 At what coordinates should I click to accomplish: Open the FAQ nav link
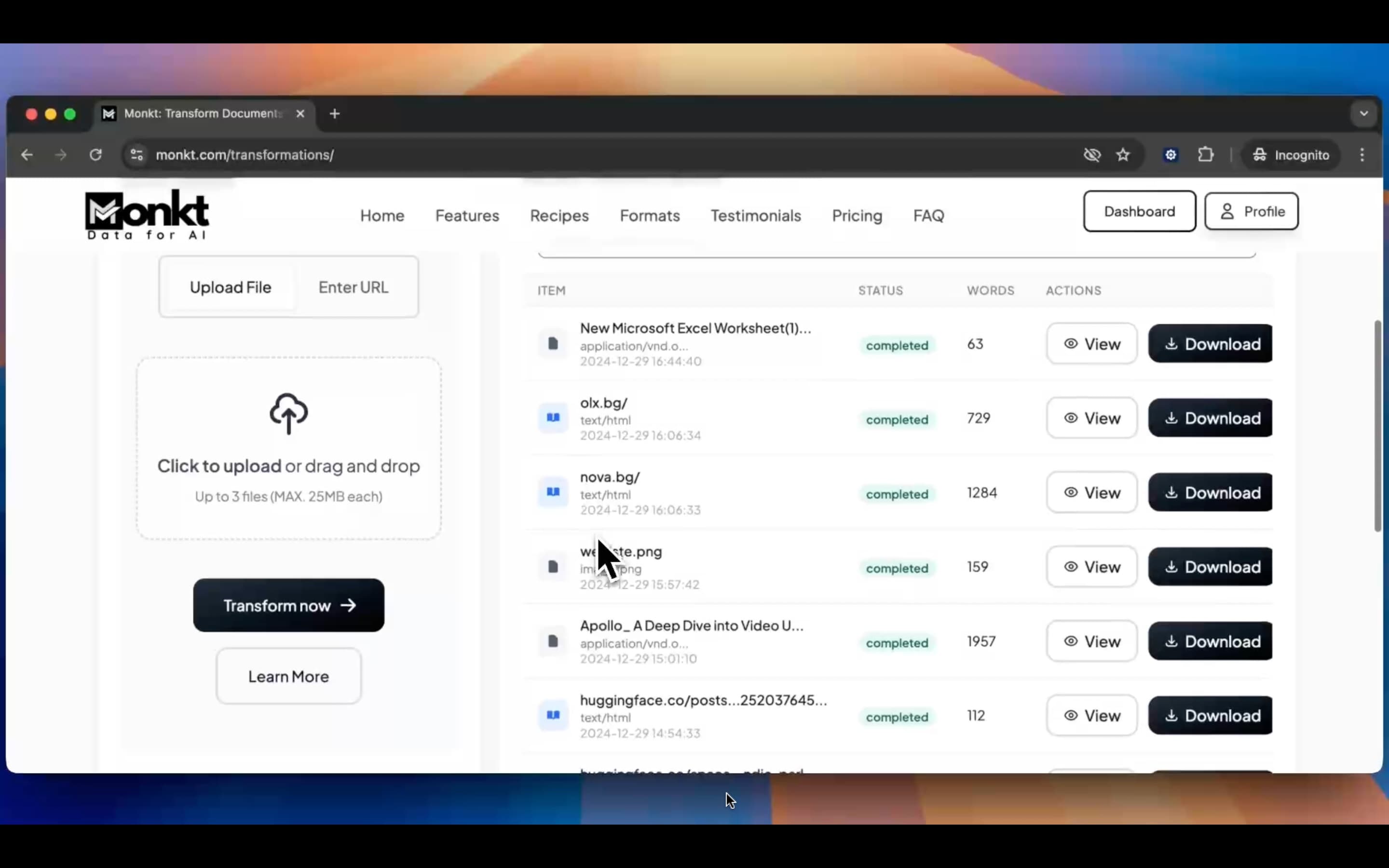pos(929,215)
